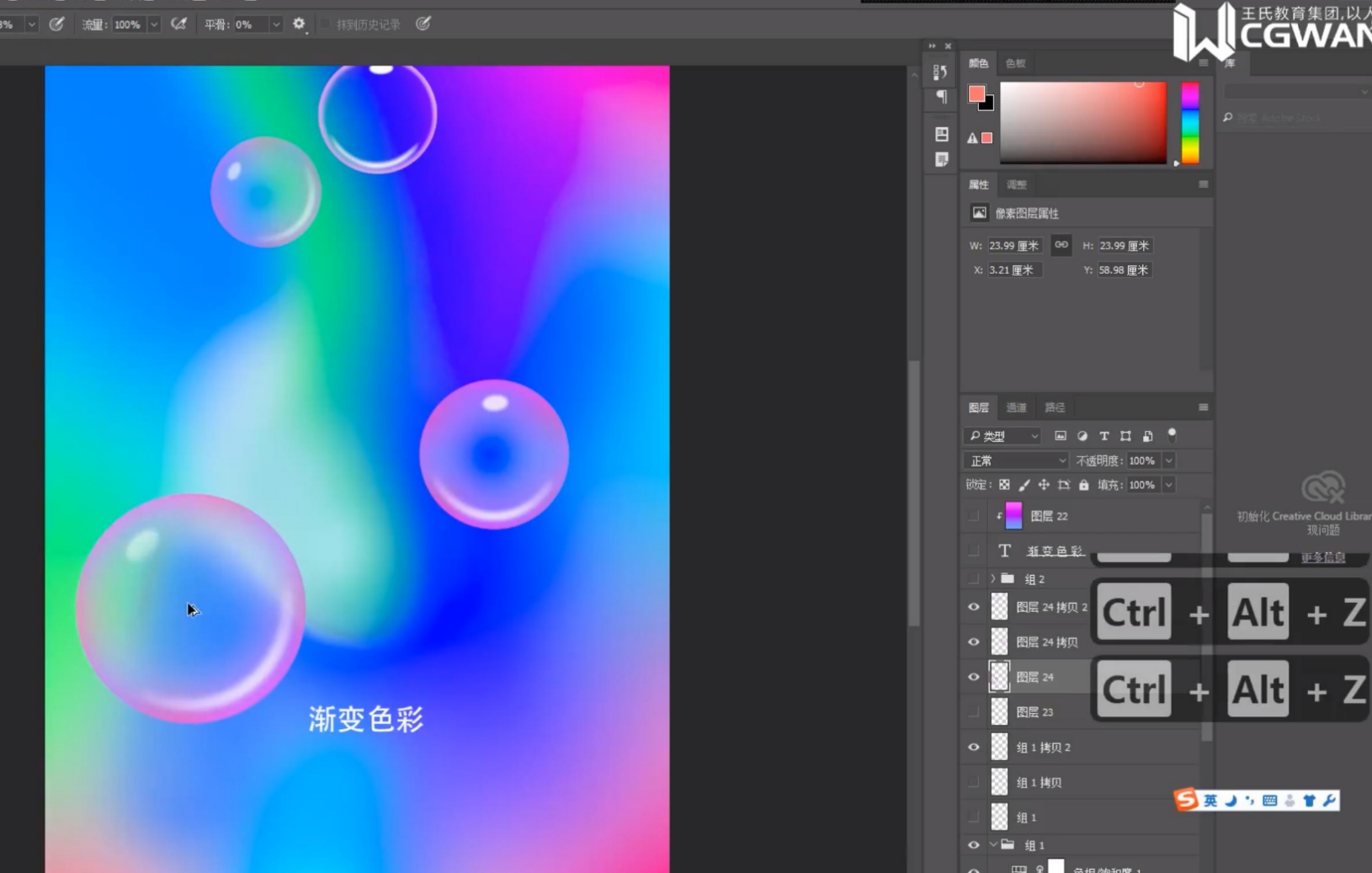Enable airbrush-style build-up icon
This screenshot has width=1372, height=873.
[x=178, y=24]
